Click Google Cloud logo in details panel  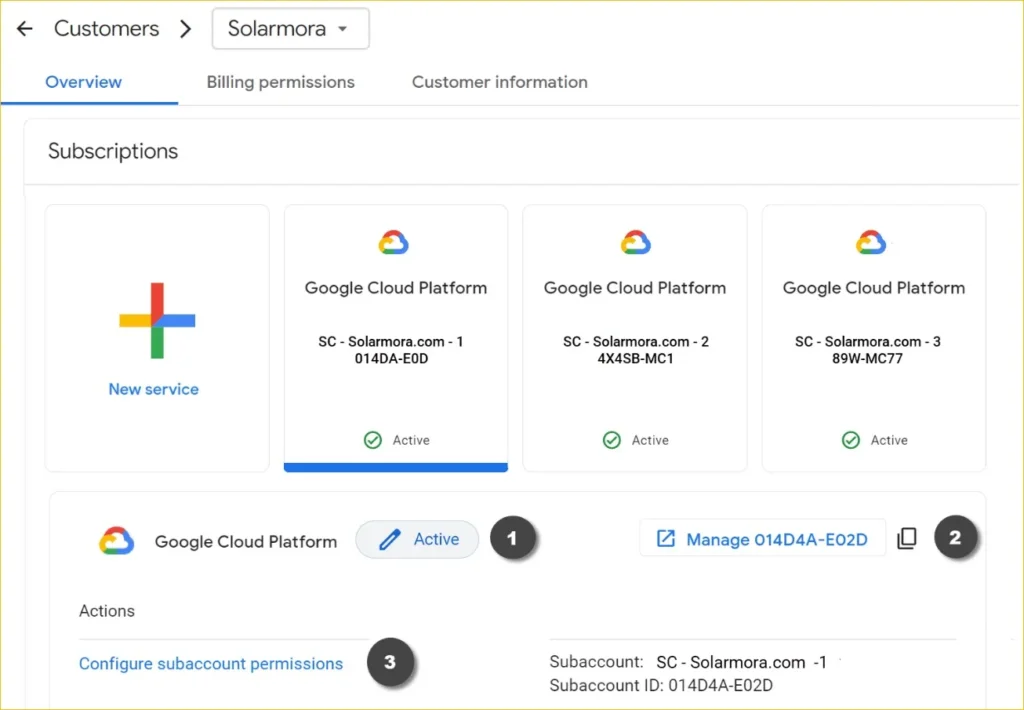pyautogui.click(x=117, y=541)
